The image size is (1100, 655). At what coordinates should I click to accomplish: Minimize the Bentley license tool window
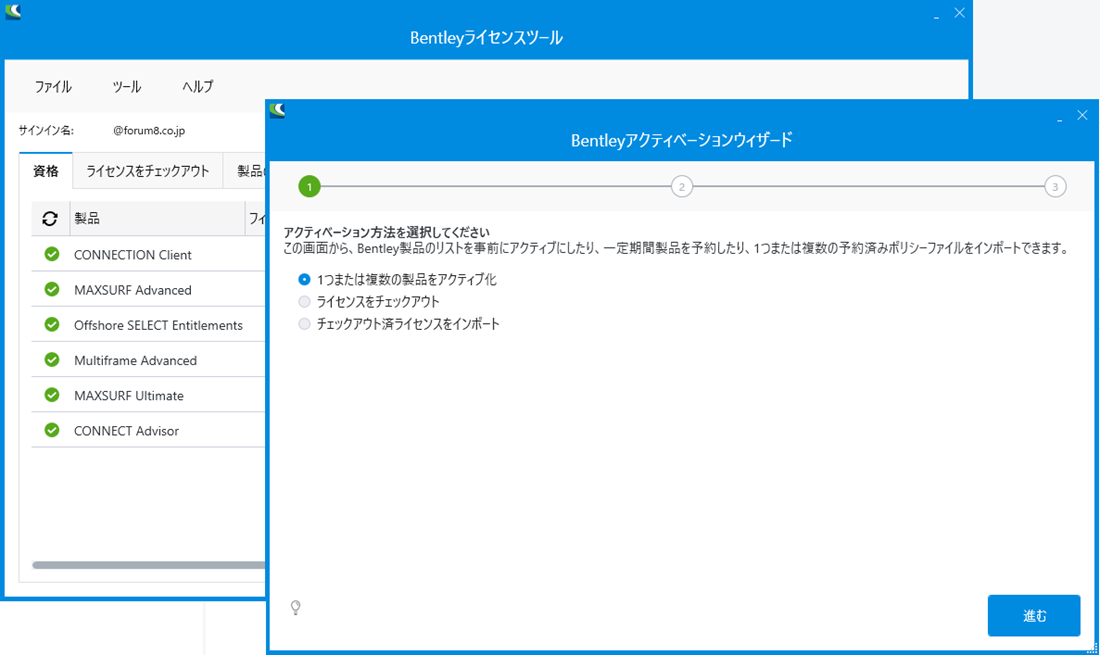pos(937,17)
